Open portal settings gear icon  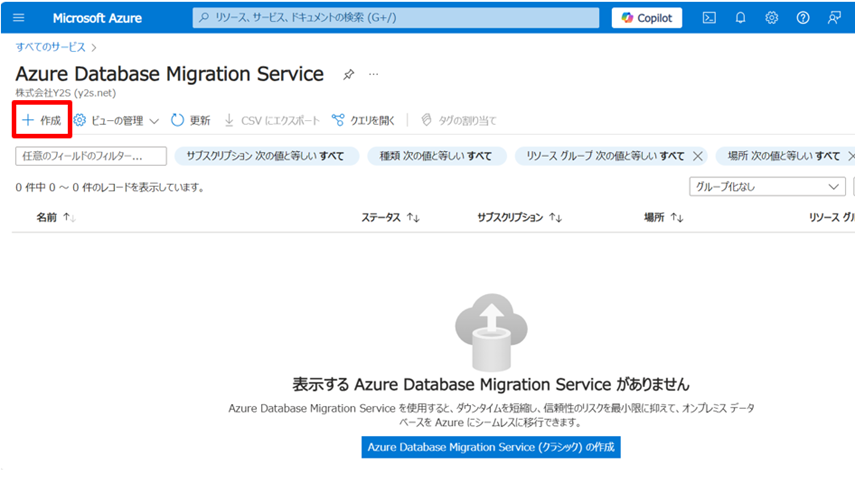pyautogui.click(x=771, y=18)
